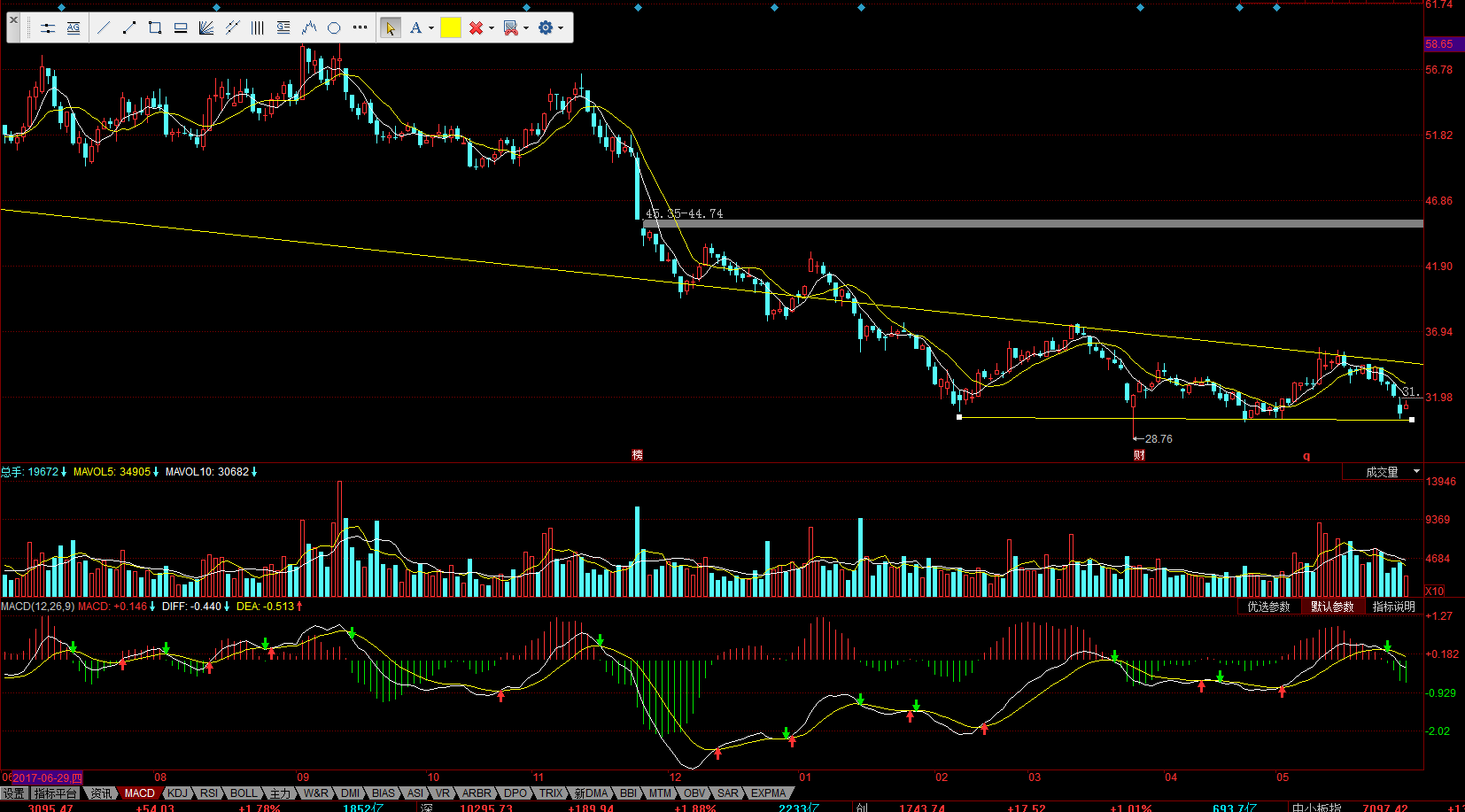Select the 新DMA indicator tab
This screenshot has height=812, width=1465.
591,793
